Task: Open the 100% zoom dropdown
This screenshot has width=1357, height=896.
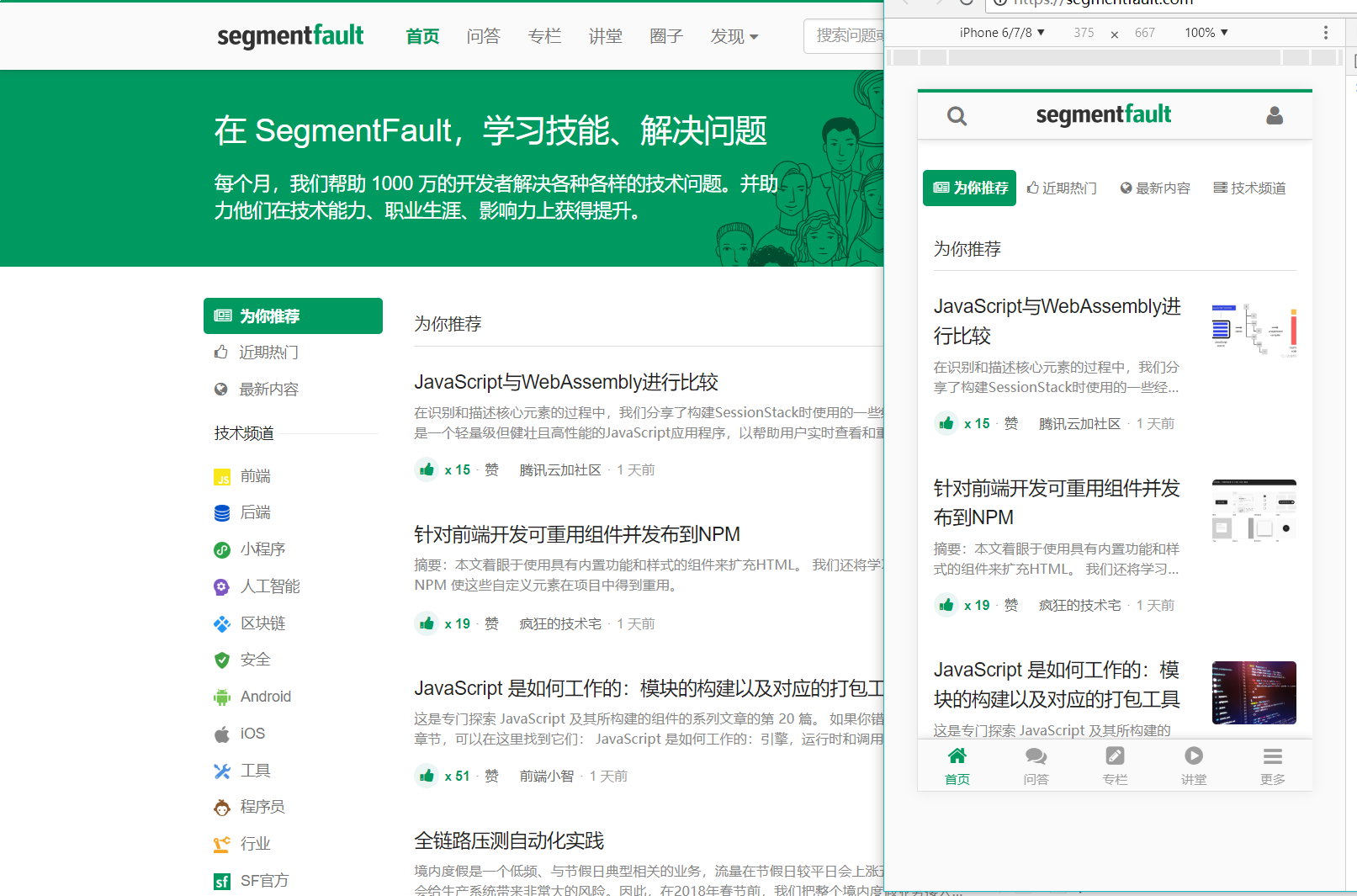Action: 1206,33
